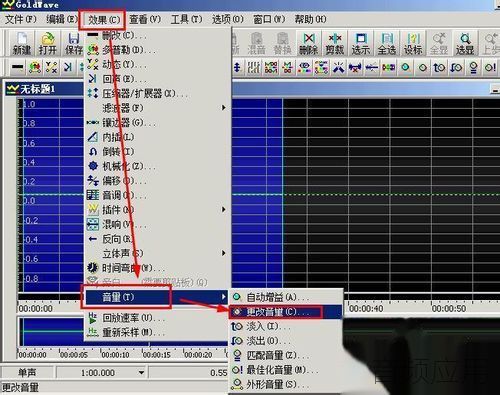
Task: Click the 混音 (Mix) toolbar button
Action: point(256,44)
